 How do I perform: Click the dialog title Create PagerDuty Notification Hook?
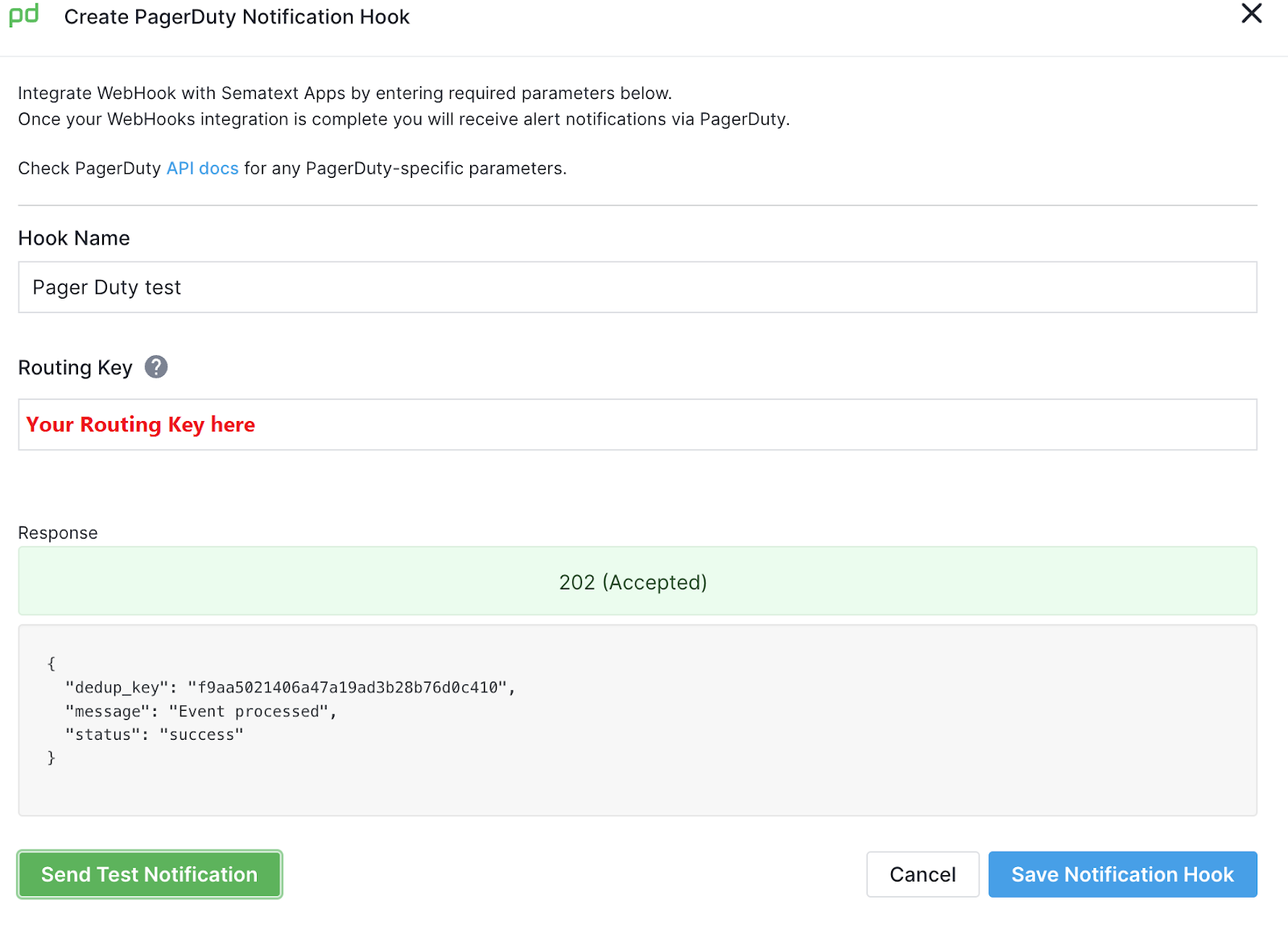pyautogui.click(x=237, y=16)
